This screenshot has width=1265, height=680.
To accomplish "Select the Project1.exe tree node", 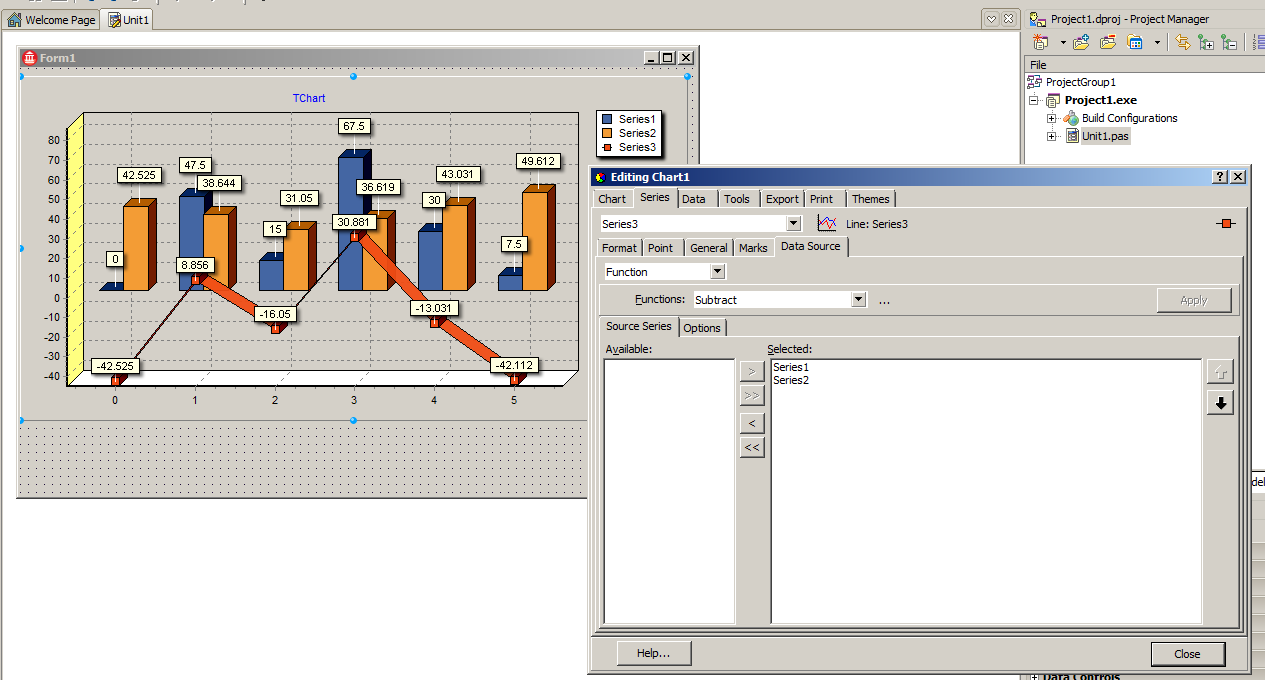I will [x=1100, y=100].
